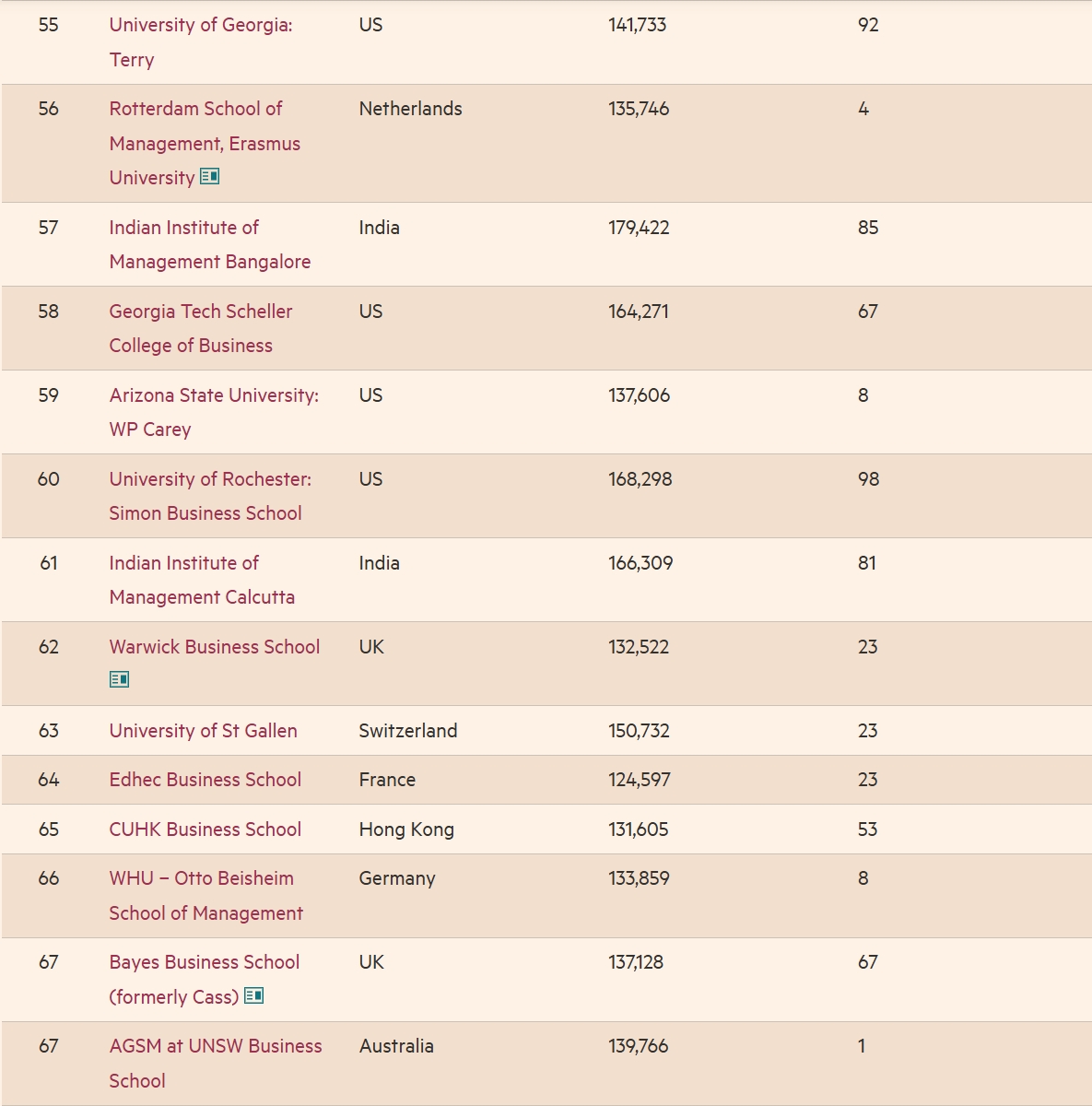This screenshot has width=1092, height=1106.
Task: Select the 150,732 value for St Gallen
Action: [640, 731]
